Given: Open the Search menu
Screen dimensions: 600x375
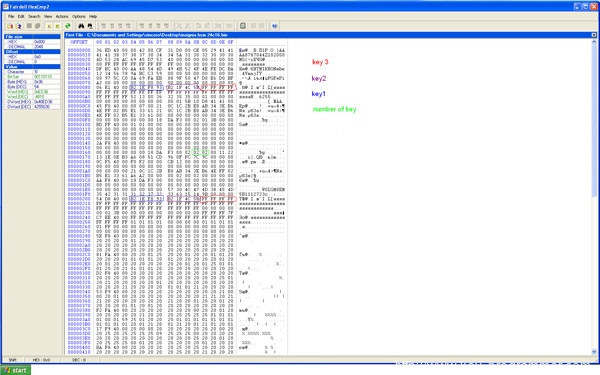Looking at the screenshot, I should click(x=34, y=16).
